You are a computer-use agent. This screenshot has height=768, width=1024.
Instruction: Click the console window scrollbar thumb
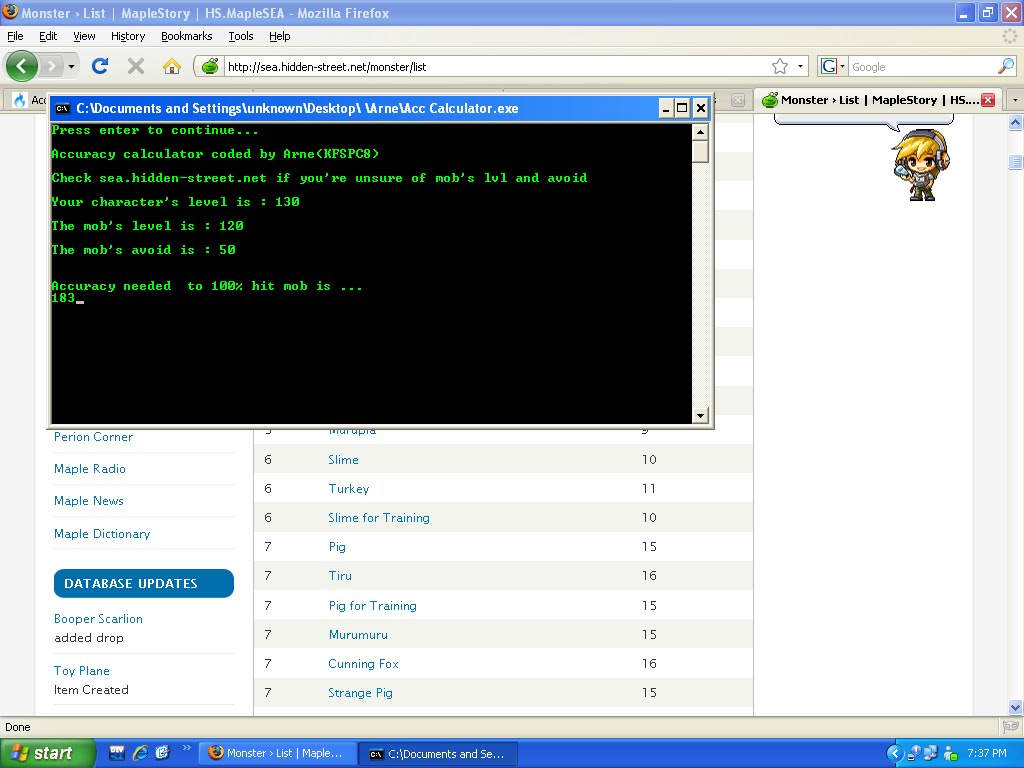700,152
